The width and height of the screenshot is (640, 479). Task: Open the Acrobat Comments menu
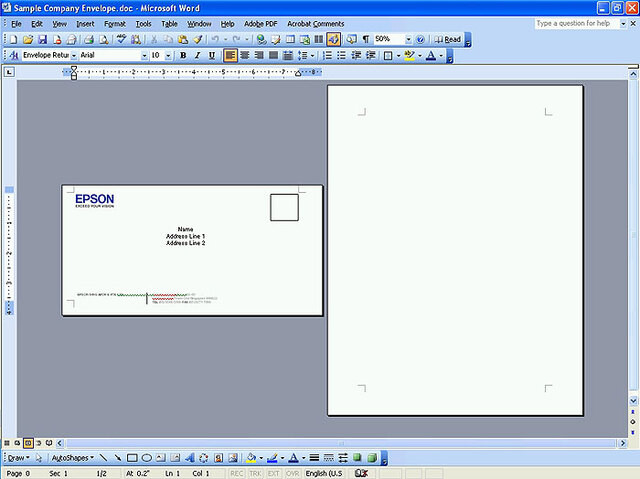tap(316, 24)
